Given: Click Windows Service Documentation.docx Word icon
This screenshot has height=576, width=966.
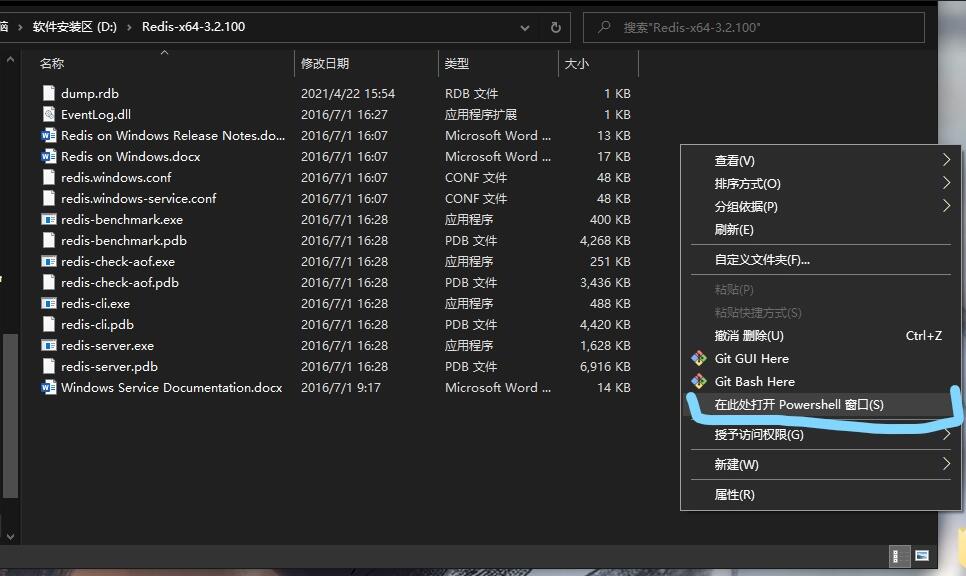Looking at the screenshot, I should pos(49,387).
